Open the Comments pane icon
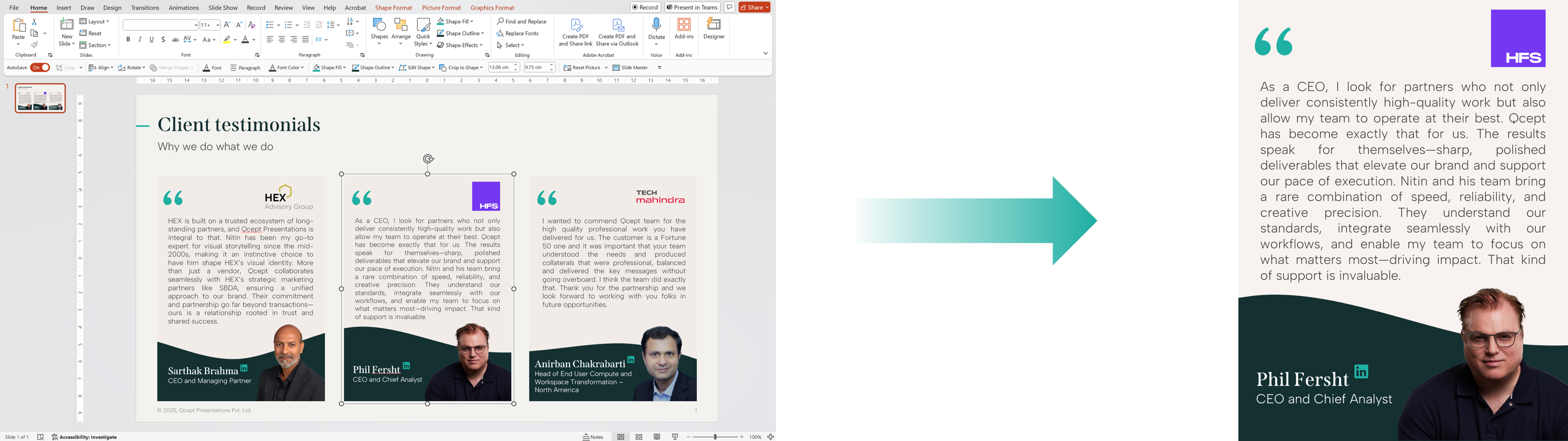This screenshot has height=441, width=1568. pyautogui.click(x=729, y=7)
